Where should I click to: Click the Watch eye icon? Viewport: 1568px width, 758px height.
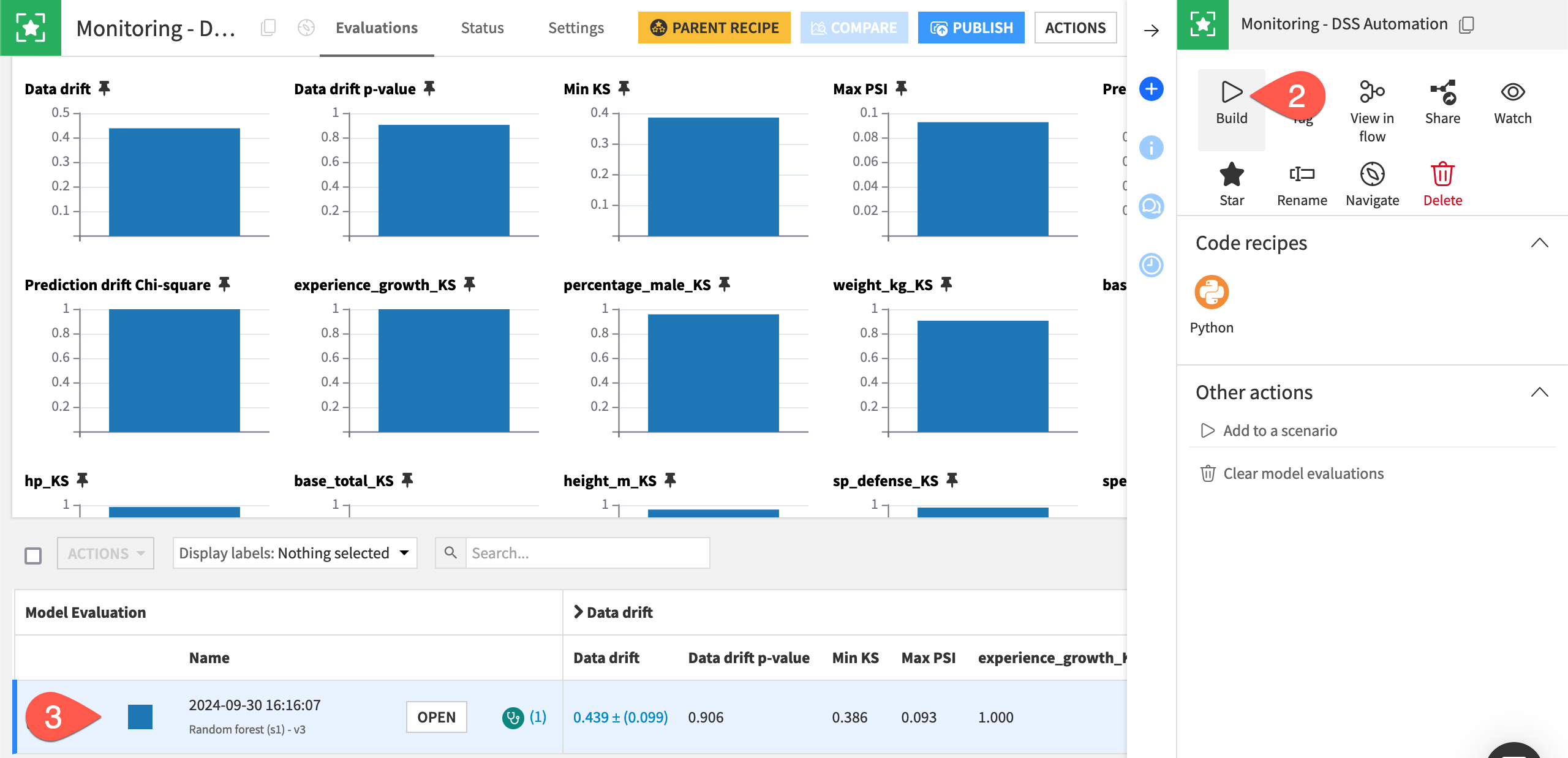click(1513, 92)
